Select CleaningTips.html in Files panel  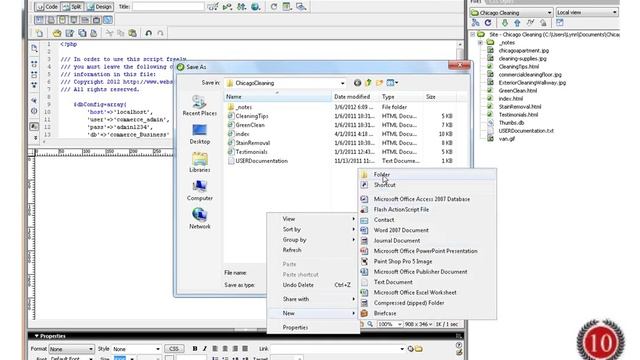tap(518, 67)
